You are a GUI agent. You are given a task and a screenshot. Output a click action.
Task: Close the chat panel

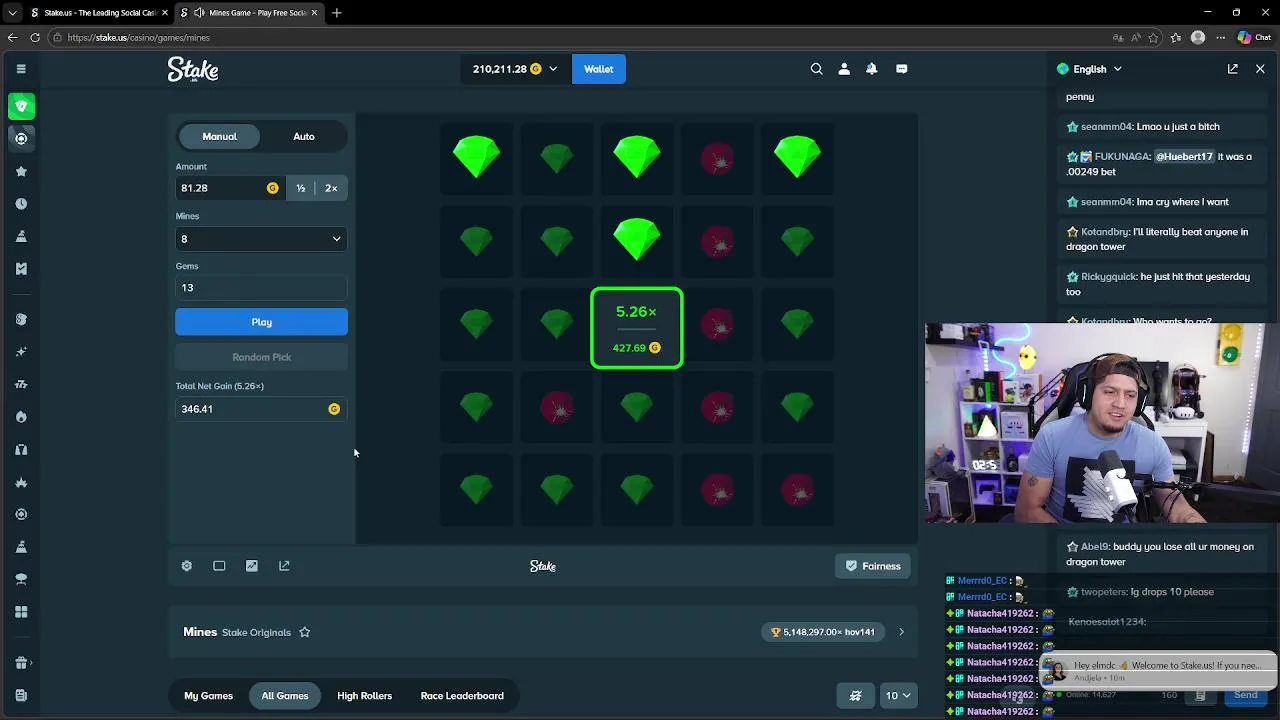point(1260,69)
